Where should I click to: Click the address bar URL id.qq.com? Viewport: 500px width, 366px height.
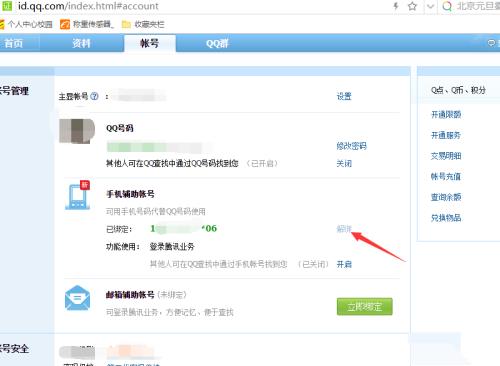point(88,6)
